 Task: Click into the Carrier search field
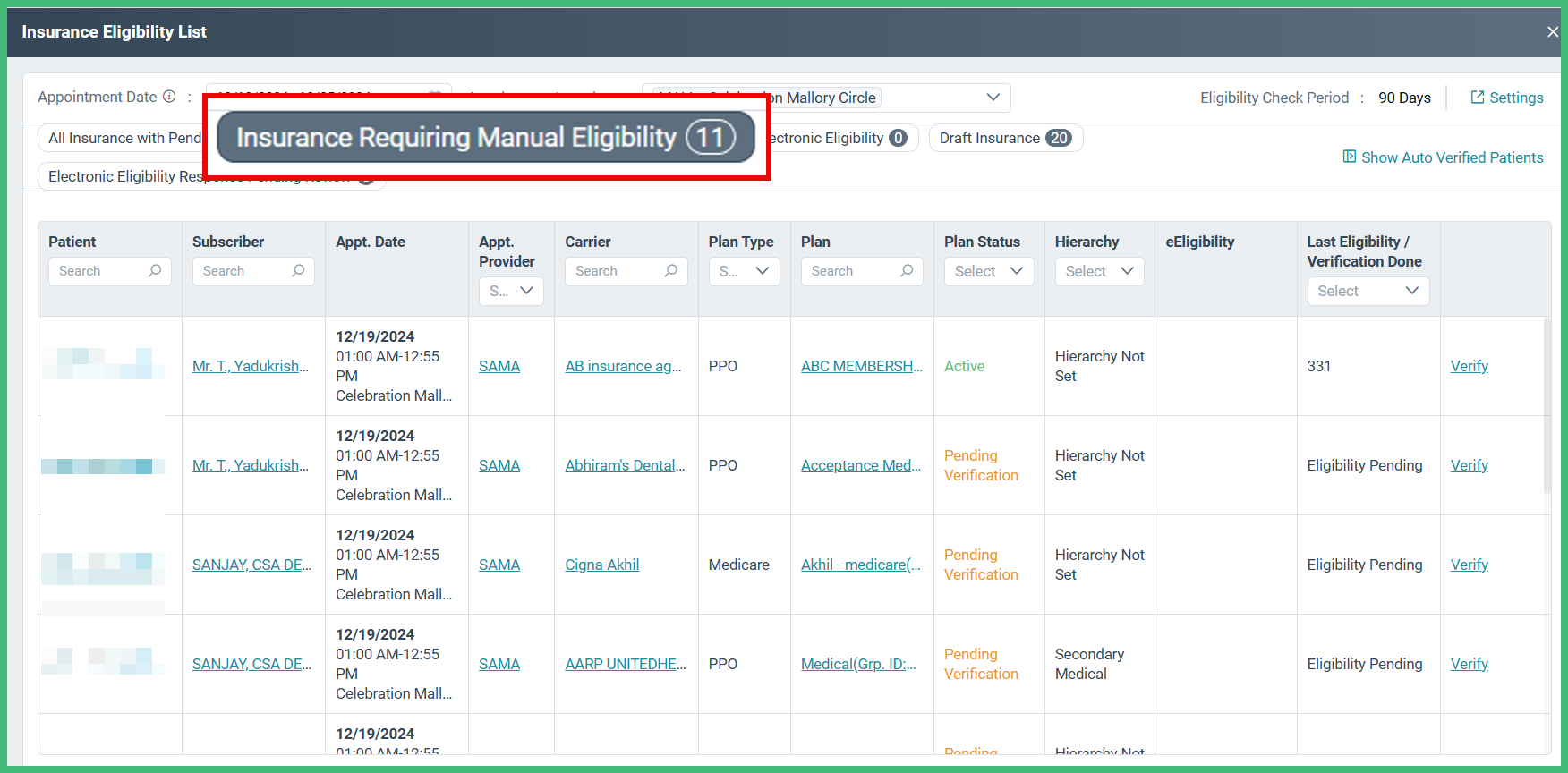point(626,271)
